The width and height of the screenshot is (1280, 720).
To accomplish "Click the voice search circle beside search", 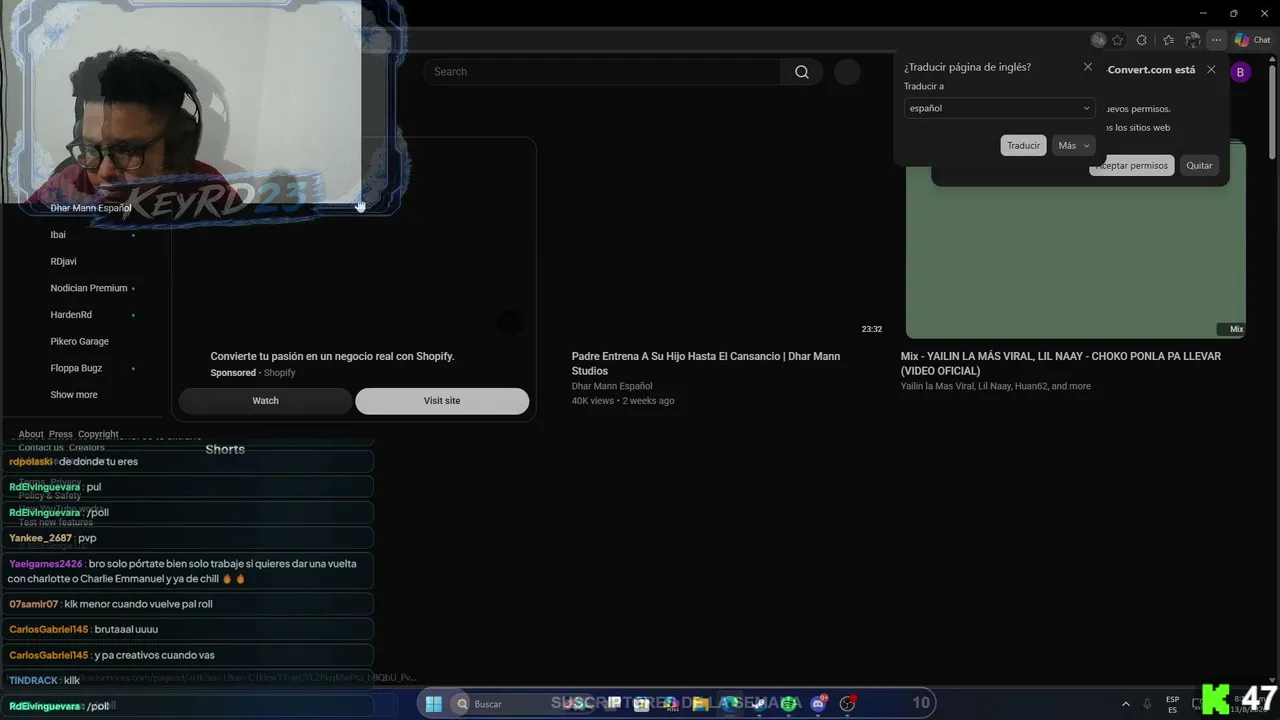I will point(847,72).
